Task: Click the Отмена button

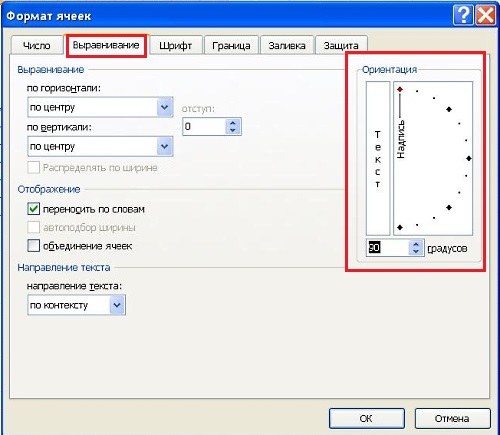Action: click(x=452, y=418)
